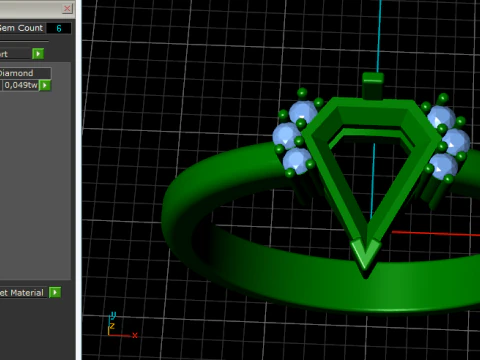Select the Diamond gem type field

(x=25, y=73)
